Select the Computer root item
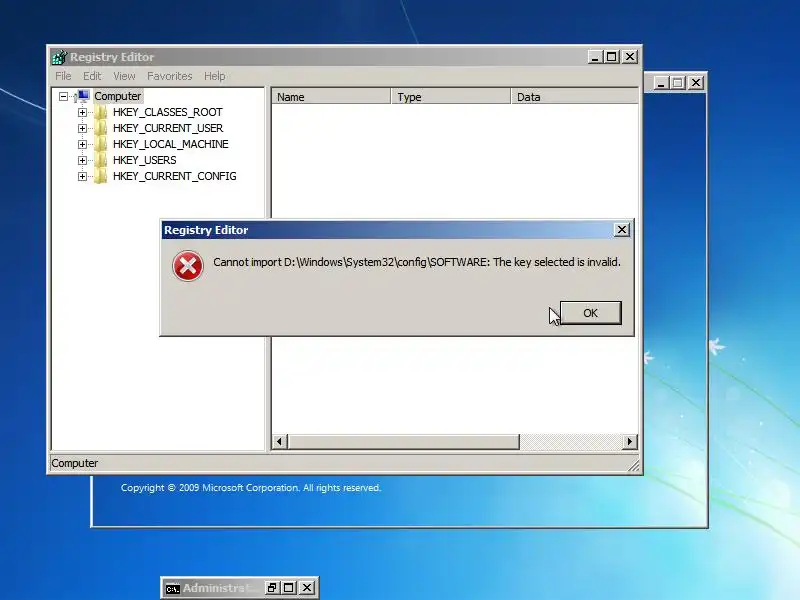 (x=117, y=96)
